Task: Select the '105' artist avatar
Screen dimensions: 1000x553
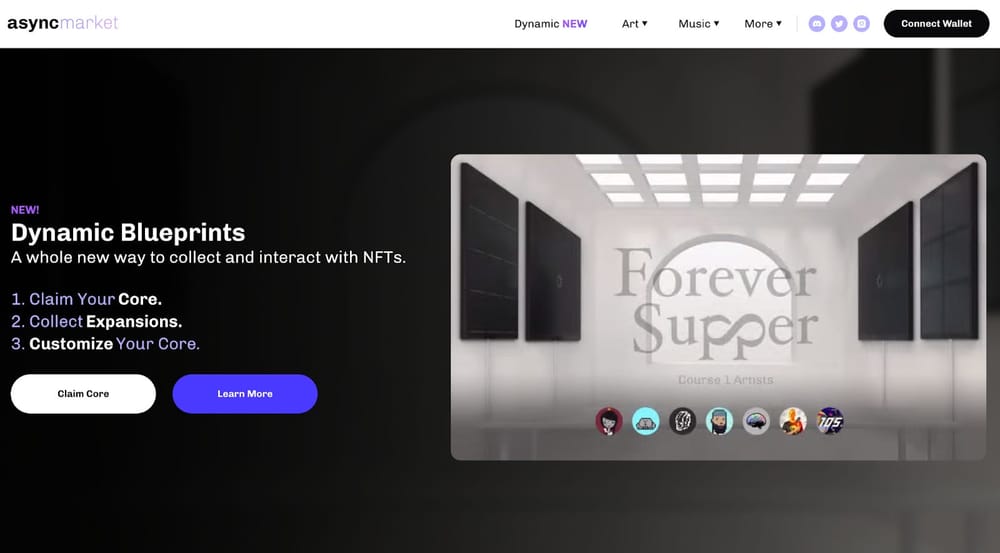Action: [830, 422]
